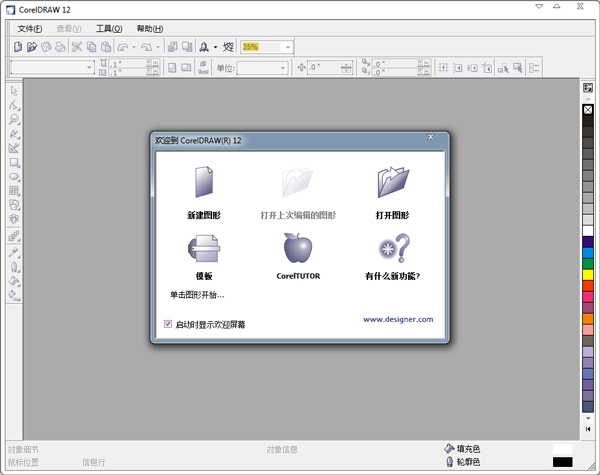
Task: Open the 工具(O) menu
Action: pos(109,29)
